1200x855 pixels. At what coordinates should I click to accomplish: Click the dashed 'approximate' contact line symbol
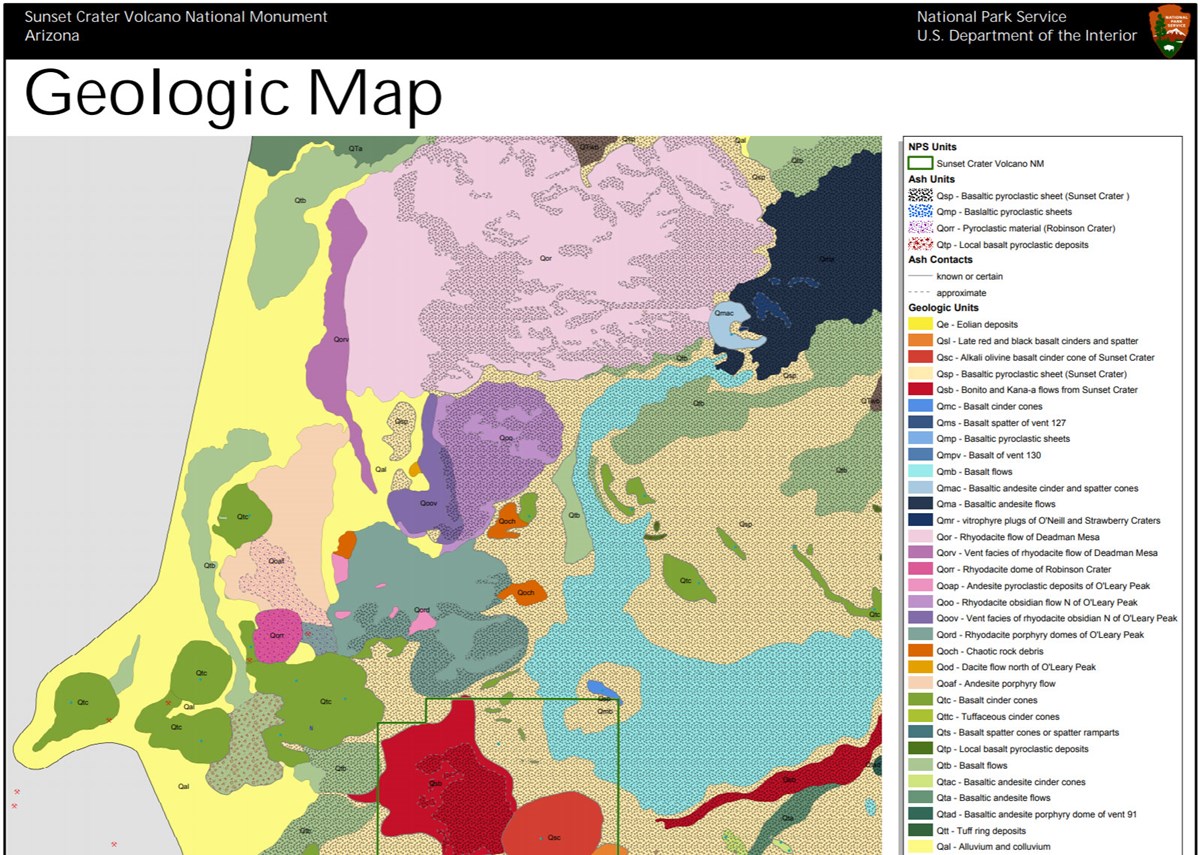[920, 293]
